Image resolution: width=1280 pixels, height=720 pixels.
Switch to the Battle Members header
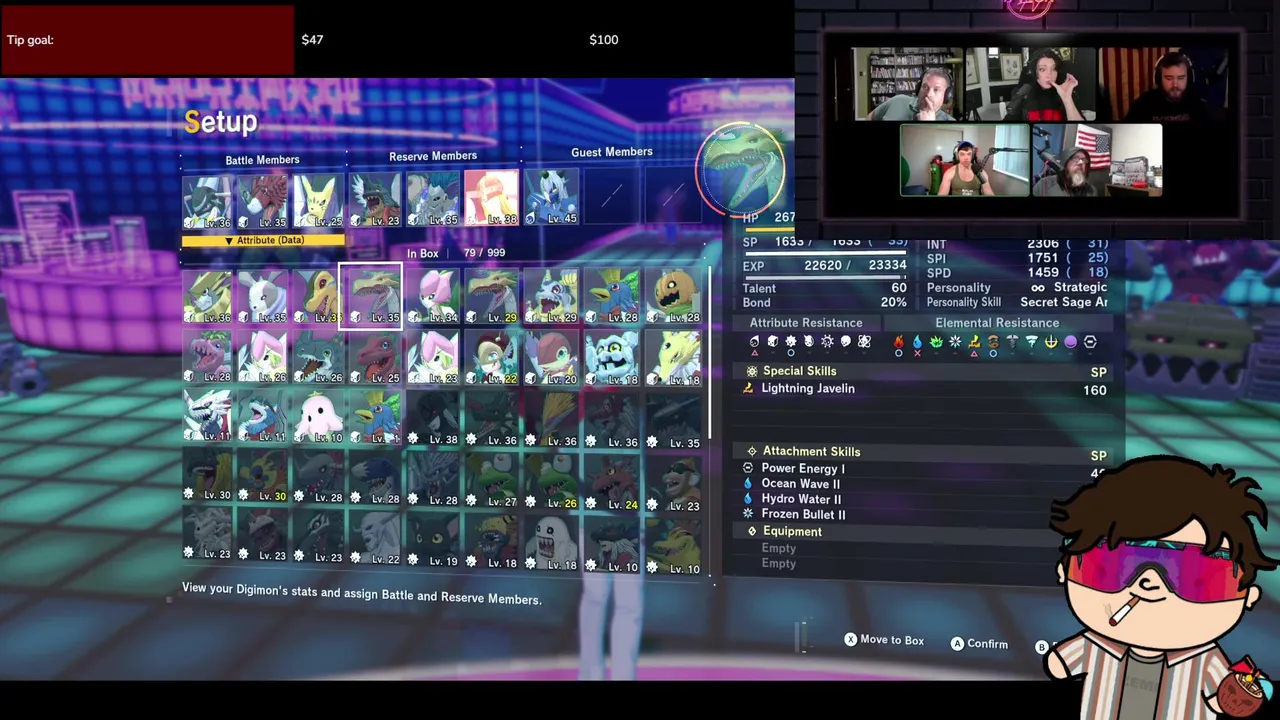[262, 160]
